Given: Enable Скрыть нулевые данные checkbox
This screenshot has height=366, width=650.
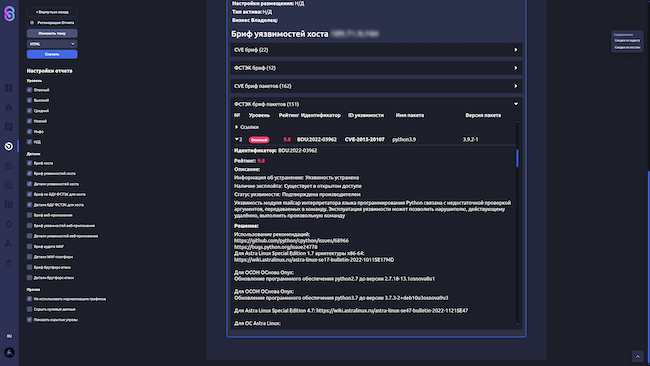Looking at the screenshot, I should pos(29,309).
